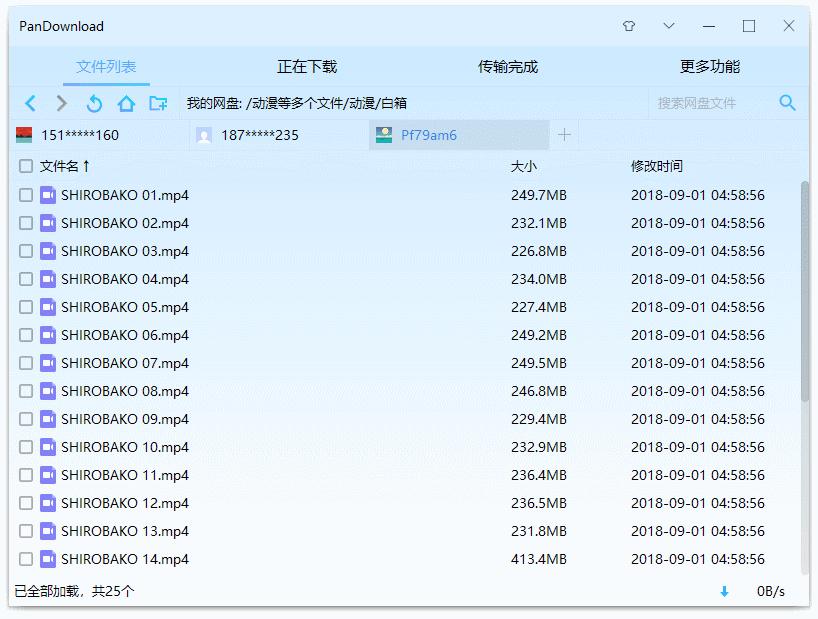
Task: Click the blue download speed arrow icon
Action: click(x=723, y=592)
